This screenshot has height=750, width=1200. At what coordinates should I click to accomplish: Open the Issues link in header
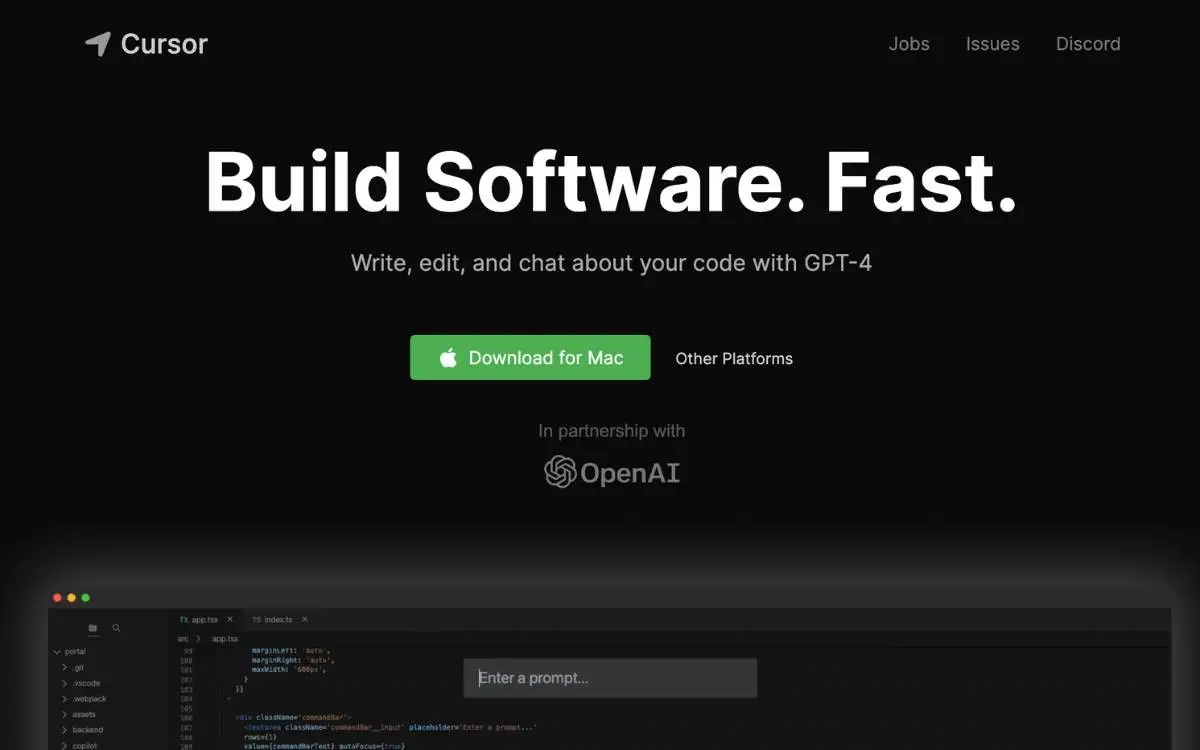(993, 44)
